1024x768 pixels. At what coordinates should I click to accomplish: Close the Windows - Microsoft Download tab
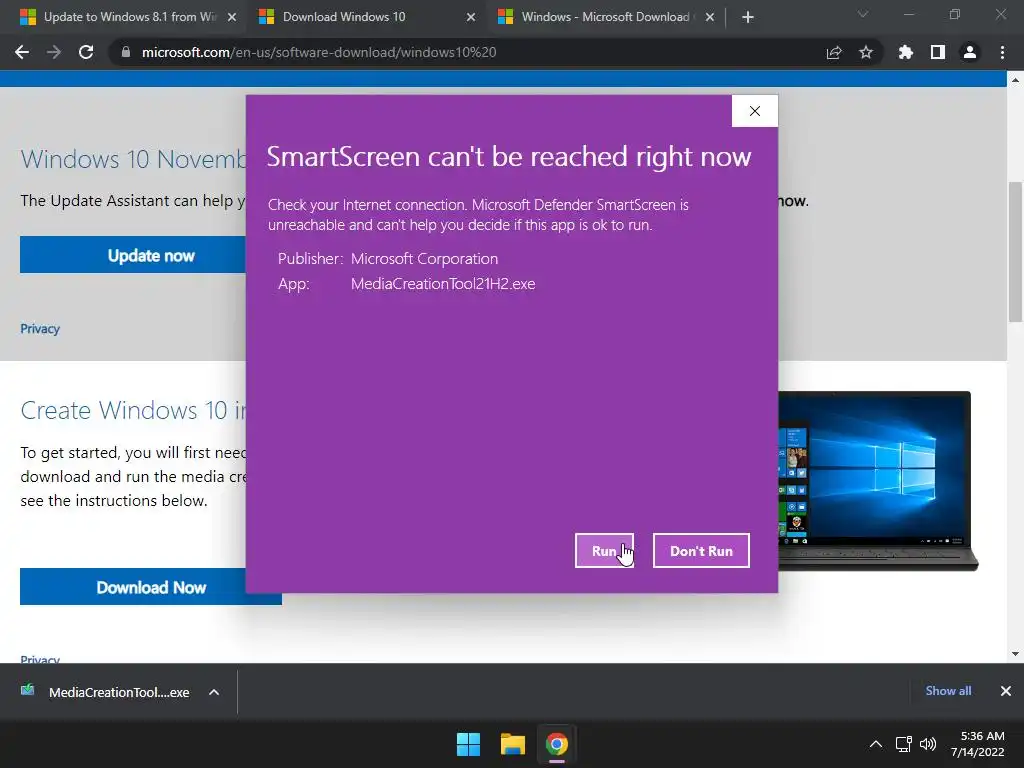pyautogui.click(x=710, y=17)
